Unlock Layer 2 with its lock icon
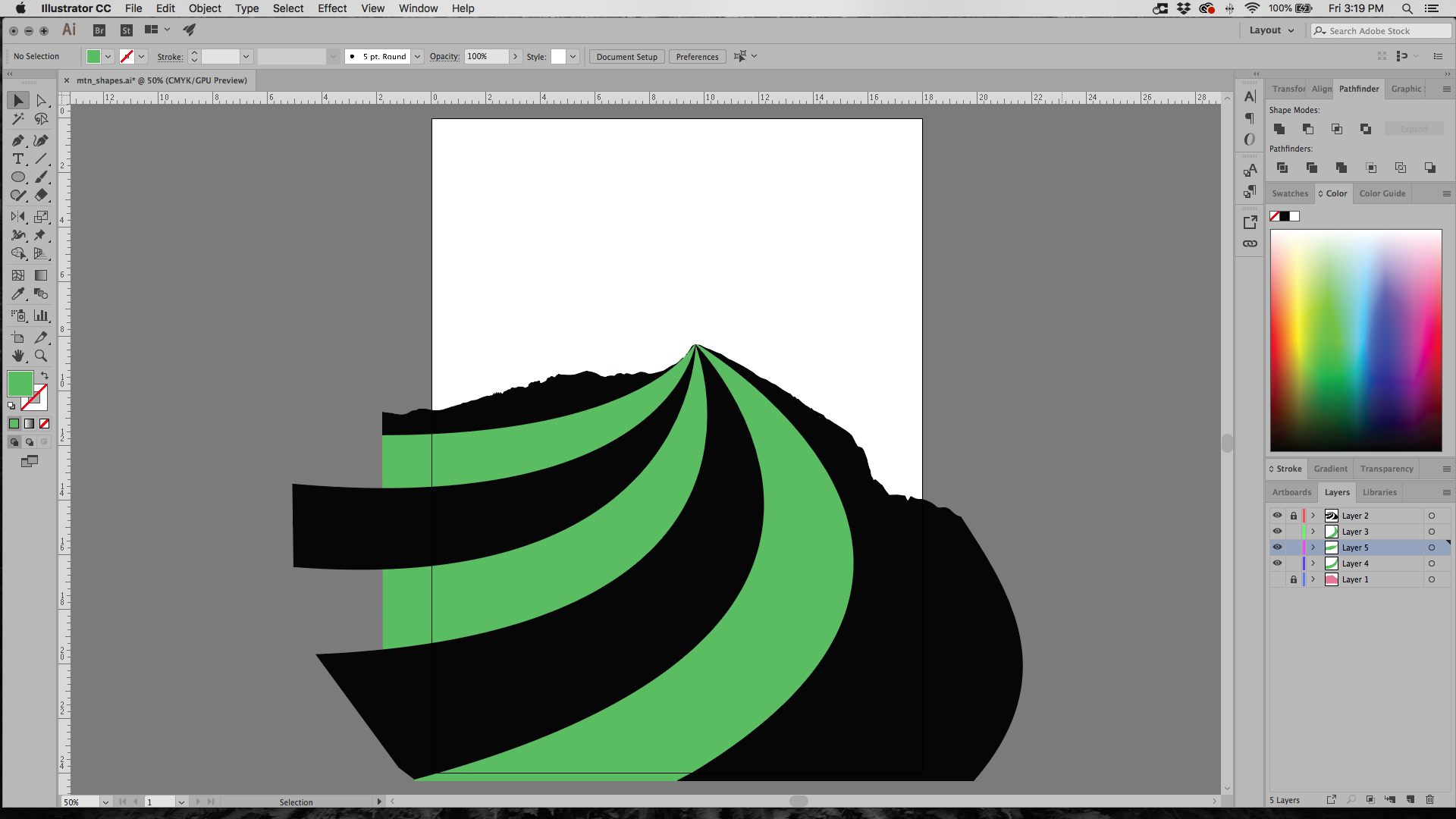The height and width of the screenshot is (819, 1456). 1294,516
